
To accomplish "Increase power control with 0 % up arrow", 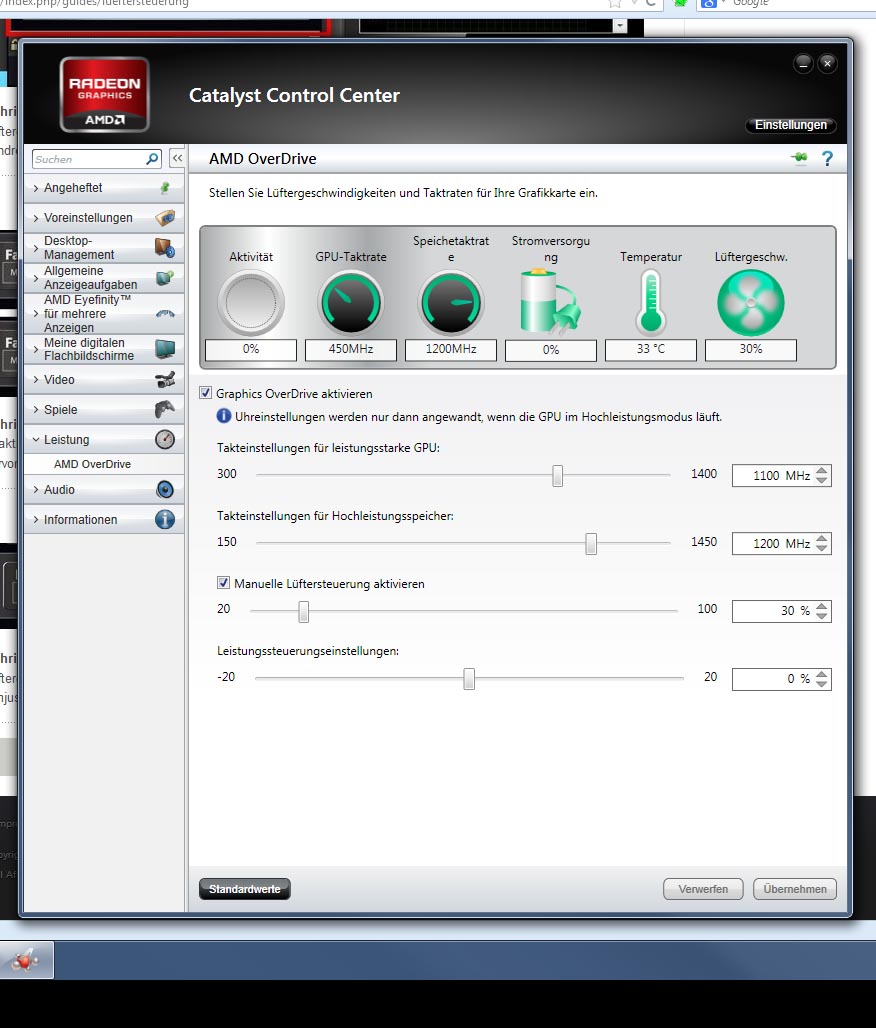I will pyautogui.click(x=822, y=674).
